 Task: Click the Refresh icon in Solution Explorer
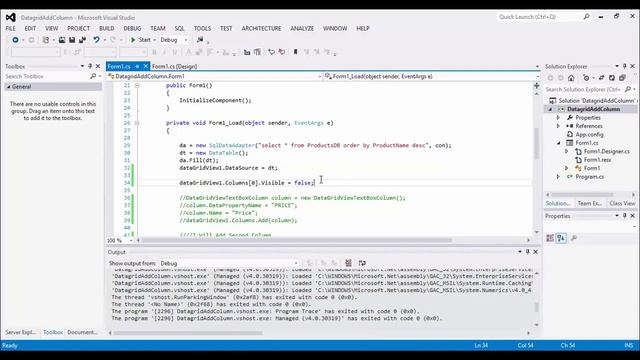point(611,78)
